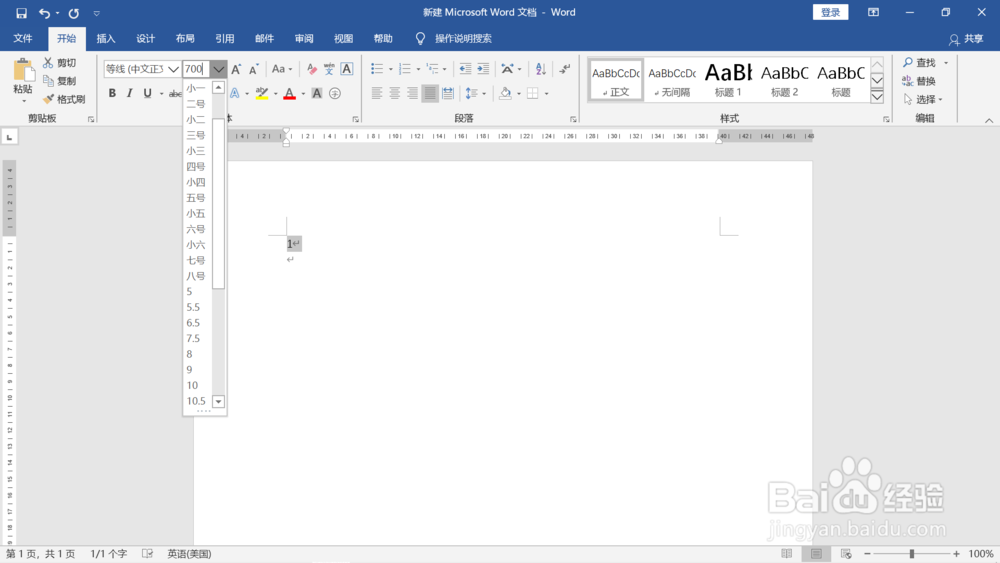Open line spacing dropdown
Screen dimensions: 1000x563
point(484,94)
